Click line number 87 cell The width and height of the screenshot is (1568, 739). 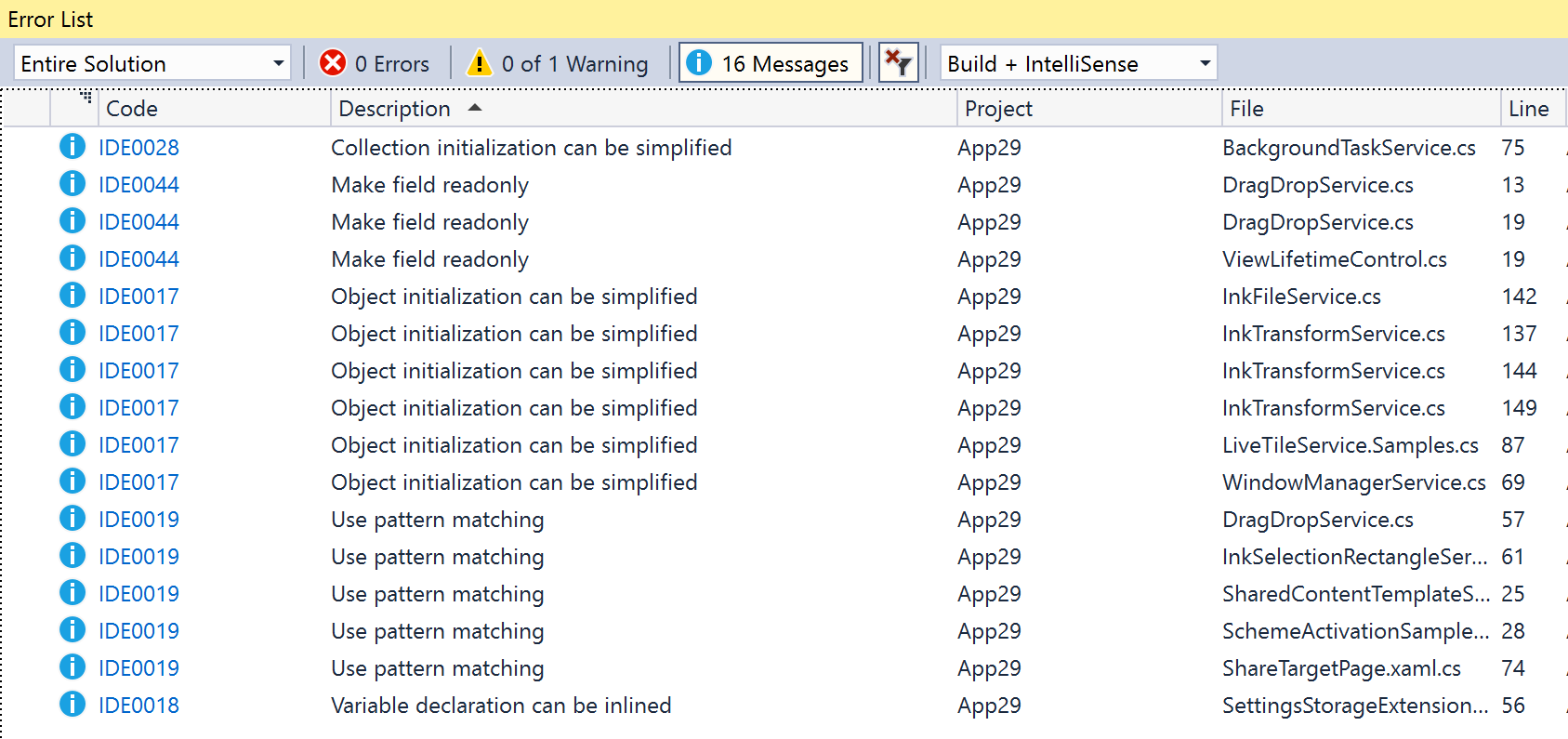tap(1513, 445)
